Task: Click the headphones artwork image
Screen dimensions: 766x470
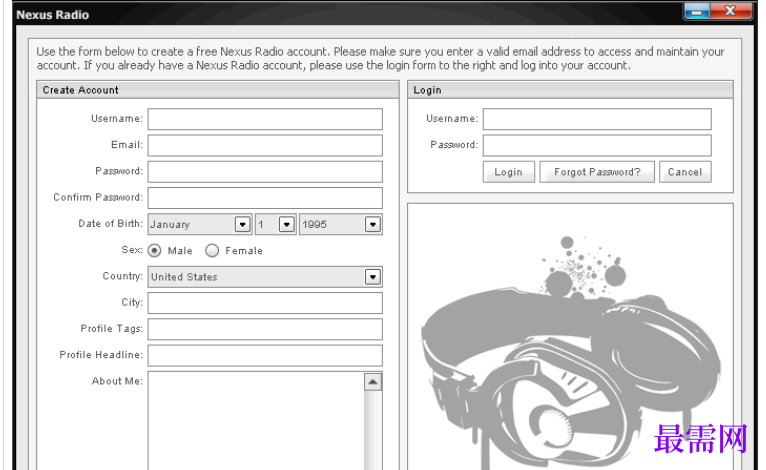Action: (570, 352)
